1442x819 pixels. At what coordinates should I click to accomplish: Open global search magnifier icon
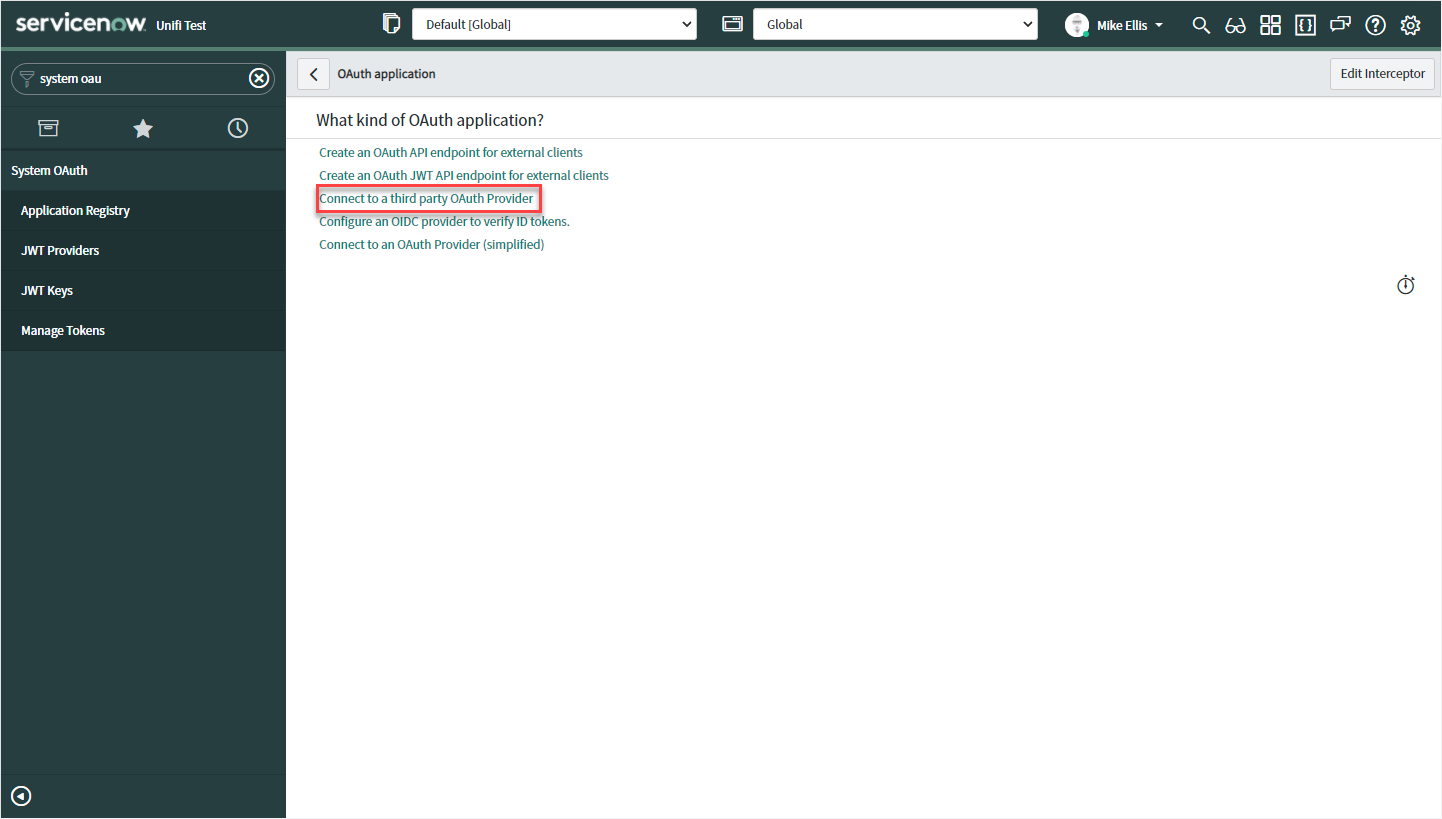(1201, 25)
